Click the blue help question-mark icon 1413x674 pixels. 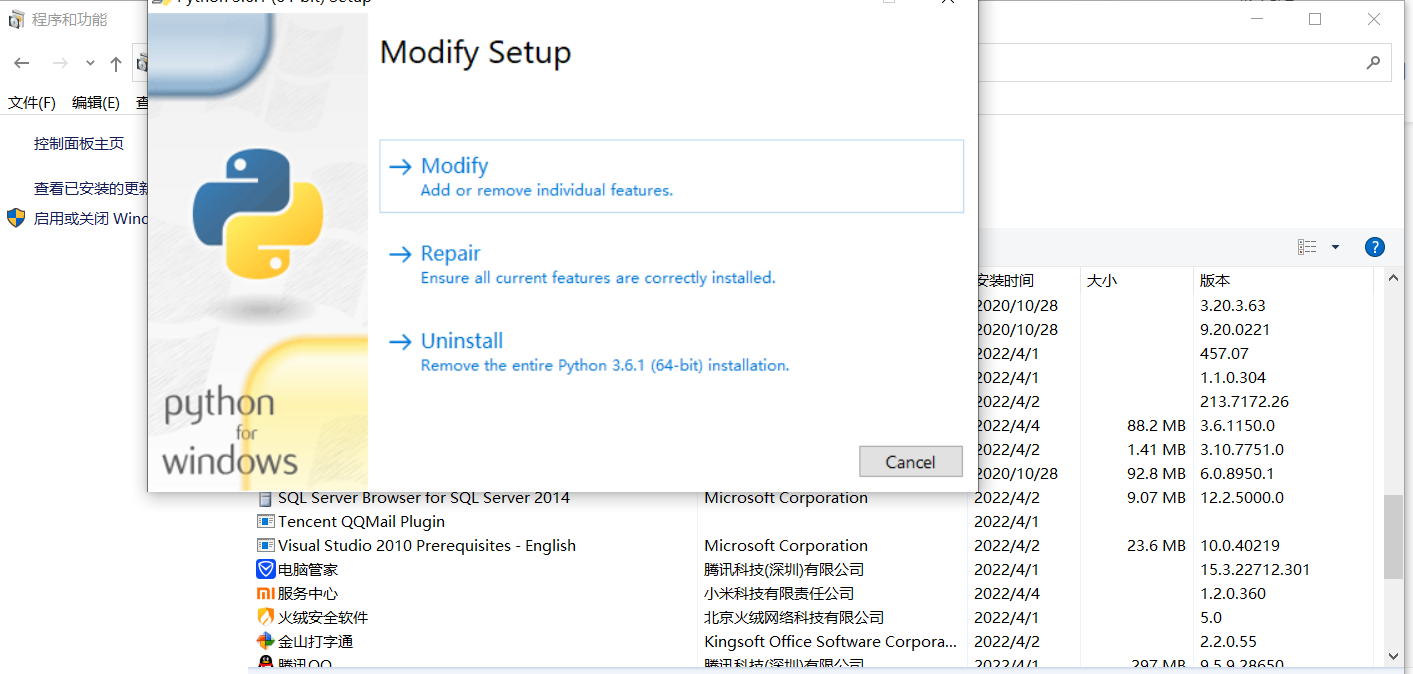[1374, 247]
